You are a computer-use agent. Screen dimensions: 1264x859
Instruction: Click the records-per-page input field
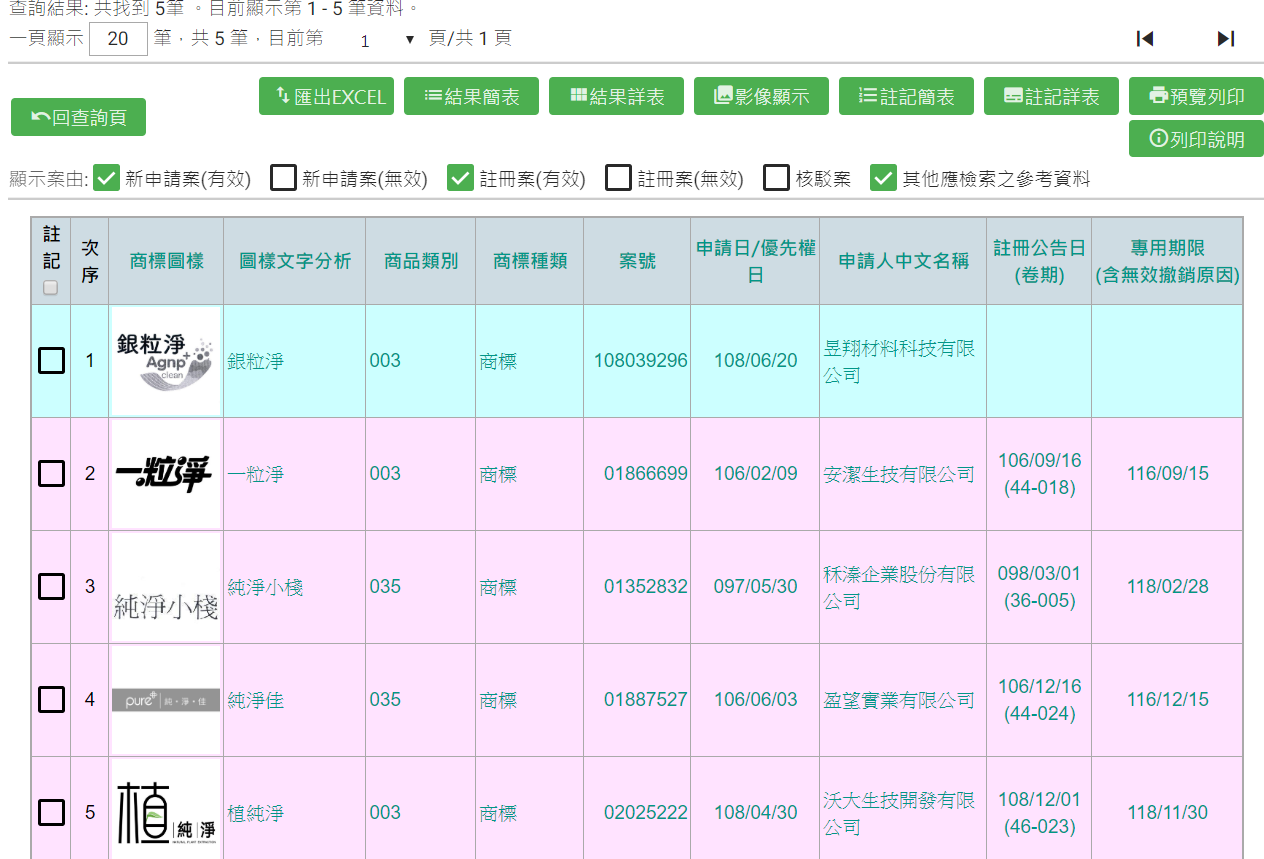pos(118,39)
